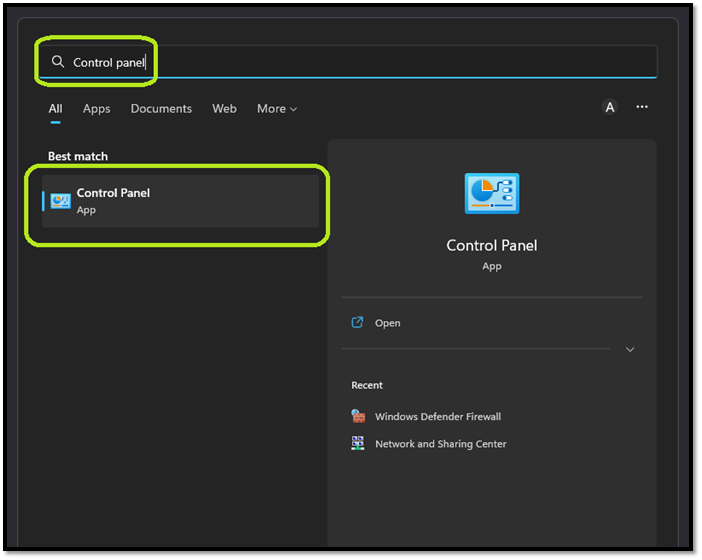Switch to the Documents tab
Screen dimensions: 702x560
[x=161, y=109]
